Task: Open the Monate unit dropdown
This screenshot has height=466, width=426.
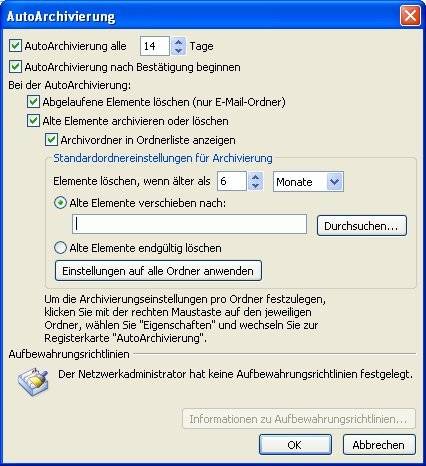Action: 334,182
